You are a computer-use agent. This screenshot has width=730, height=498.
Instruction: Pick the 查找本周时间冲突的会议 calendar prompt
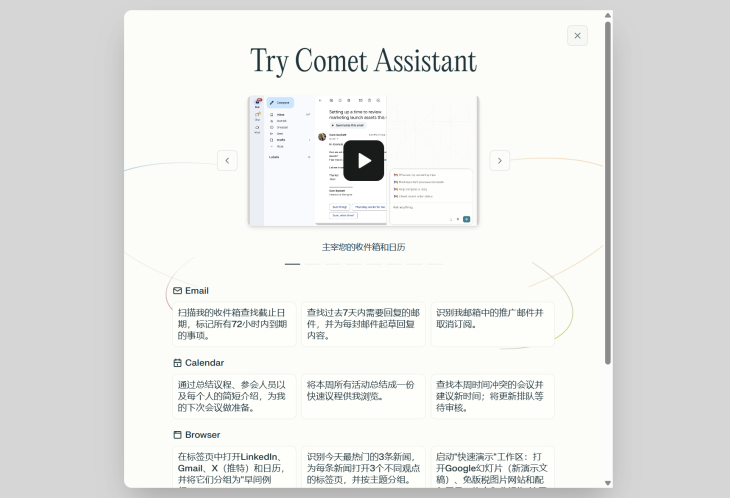click(x=493, y=396)
